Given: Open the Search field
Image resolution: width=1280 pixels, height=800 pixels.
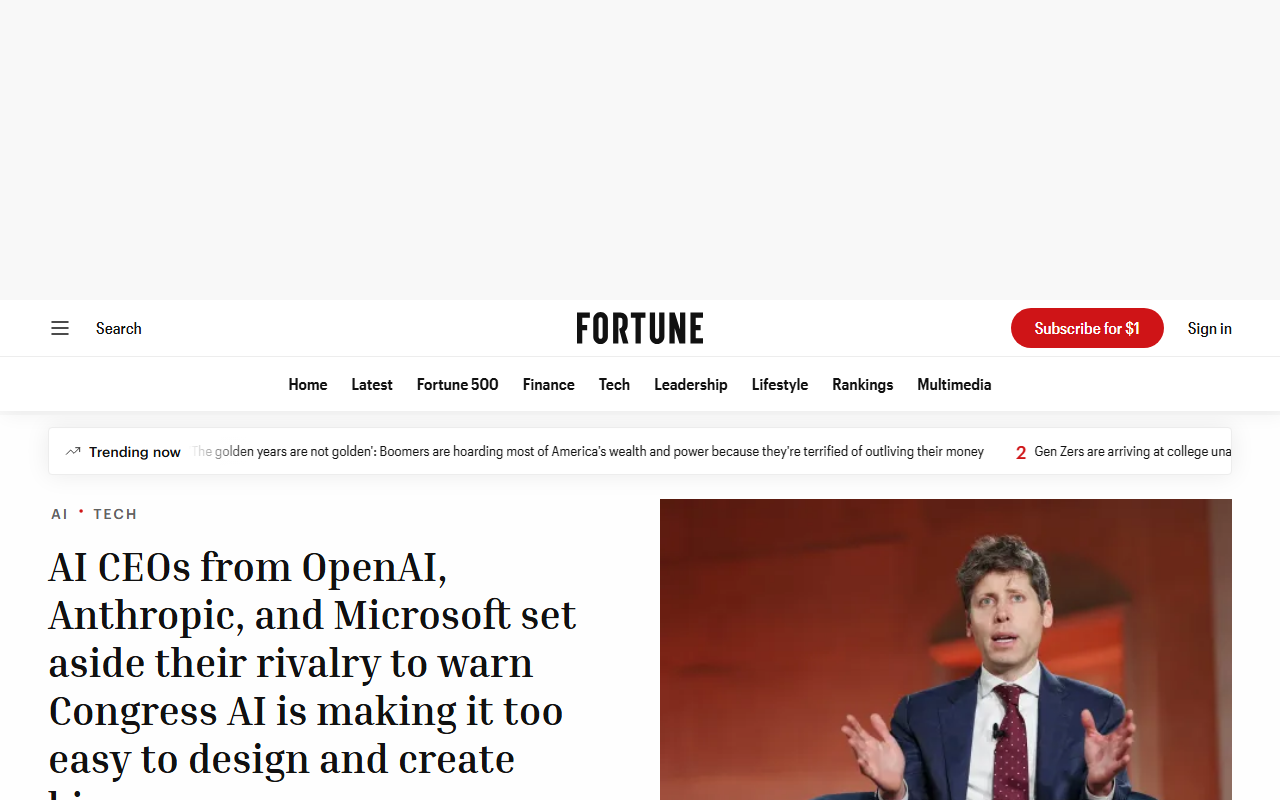Looking at the screenshot, I should point(118,328).
